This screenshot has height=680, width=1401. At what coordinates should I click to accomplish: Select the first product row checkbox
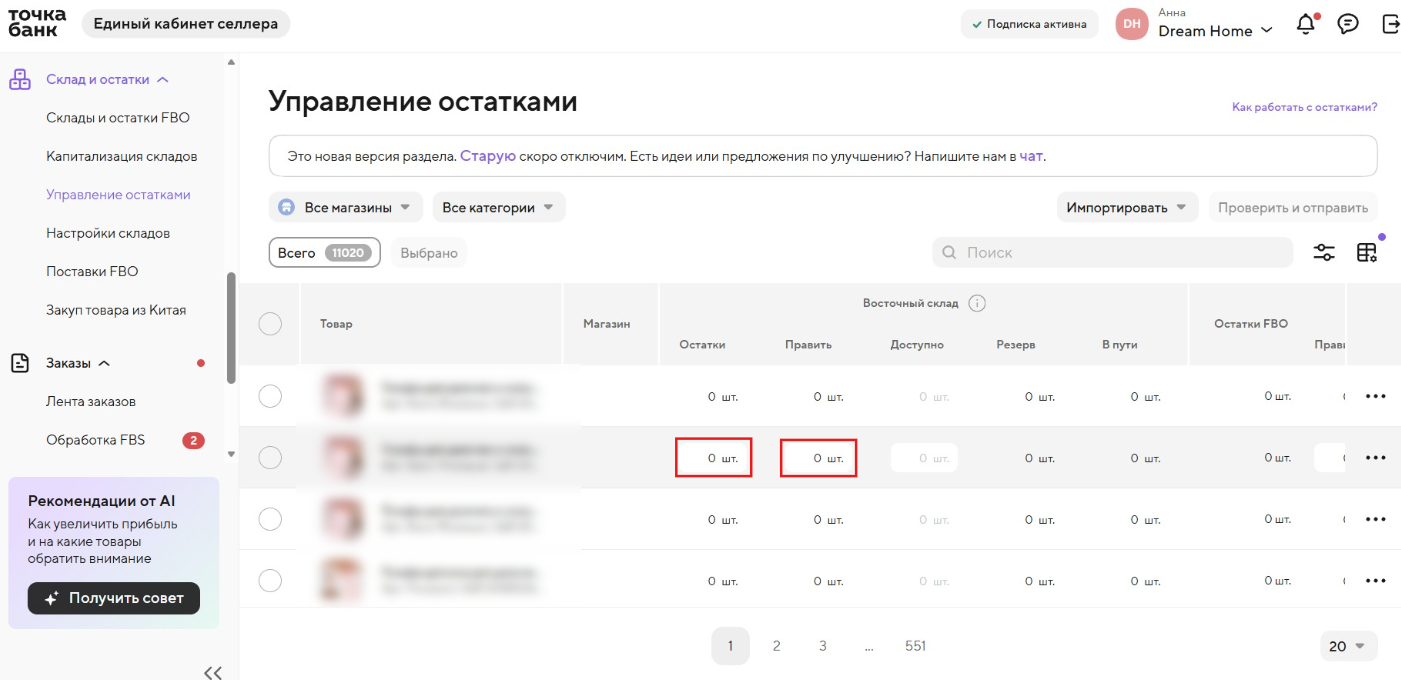click(x=270, y=396)
